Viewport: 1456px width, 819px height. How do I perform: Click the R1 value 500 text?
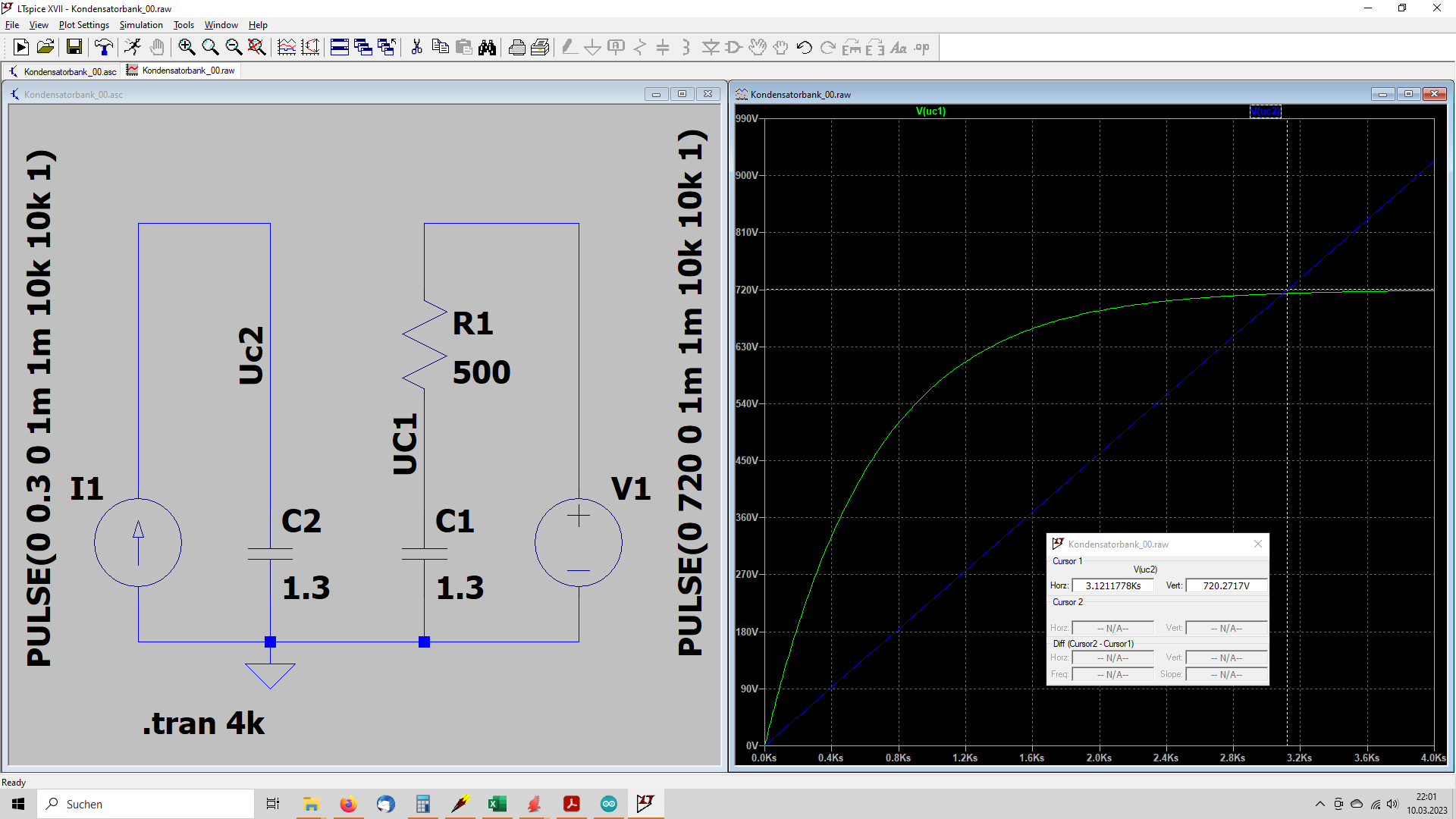482,372
